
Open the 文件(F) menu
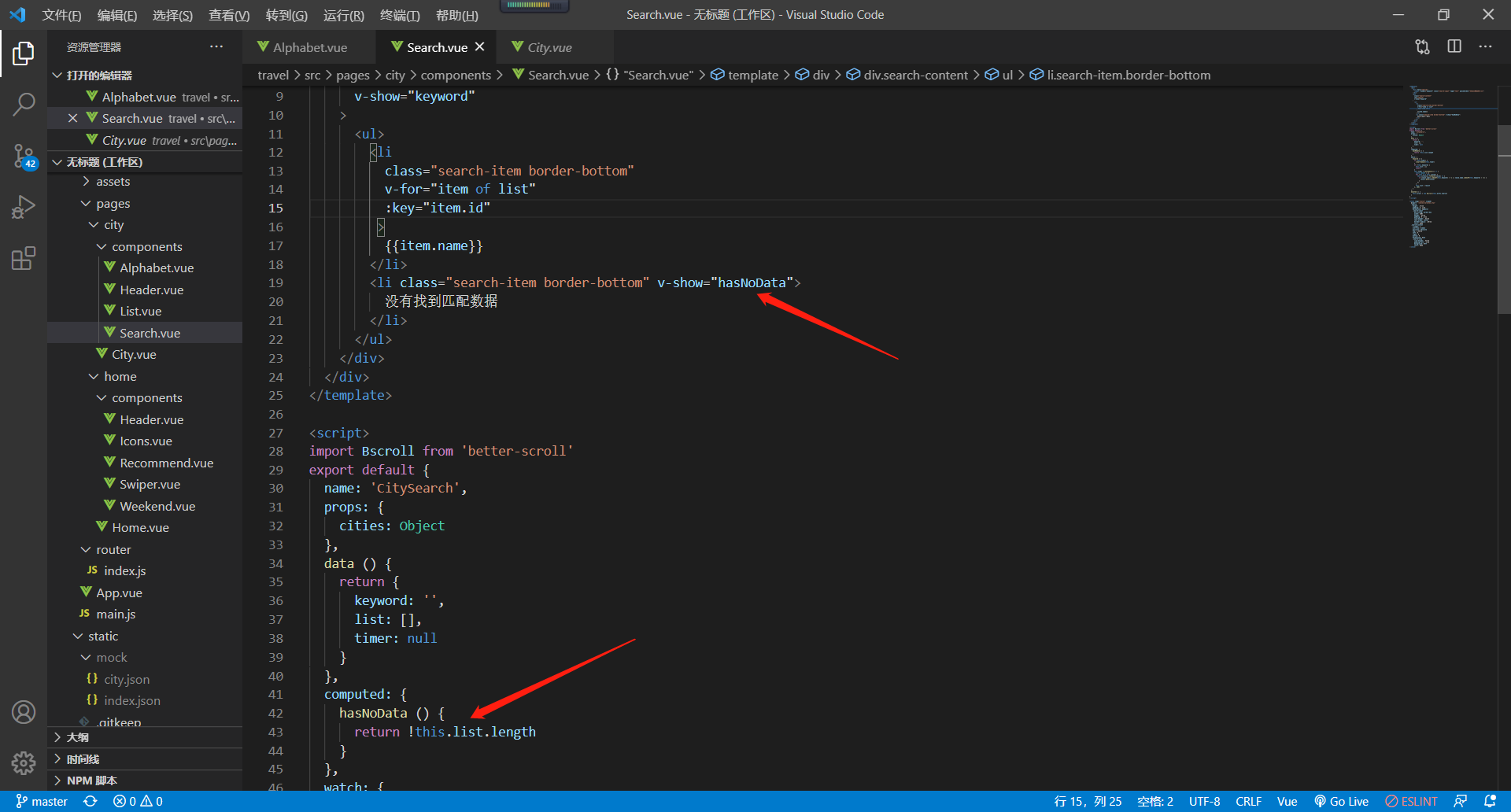click(61, 15)
